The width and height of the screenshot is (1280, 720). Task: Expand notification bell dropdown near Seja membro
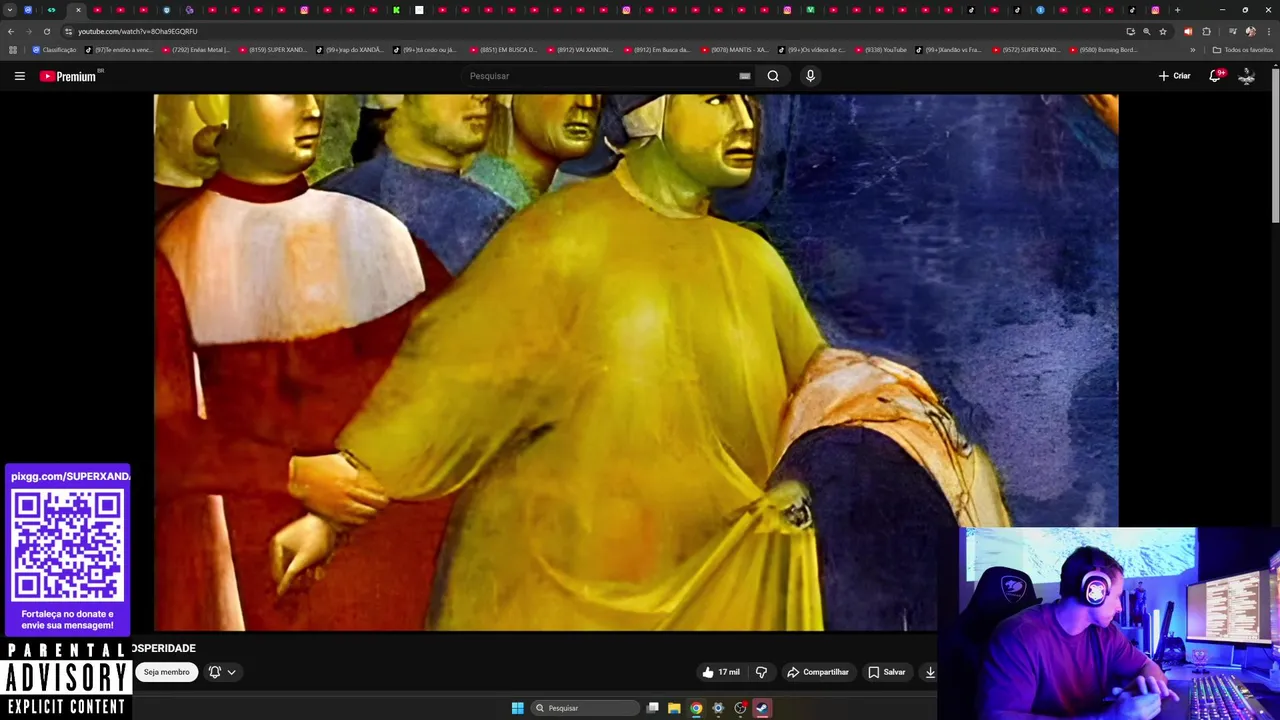click(x=222, y=672)
